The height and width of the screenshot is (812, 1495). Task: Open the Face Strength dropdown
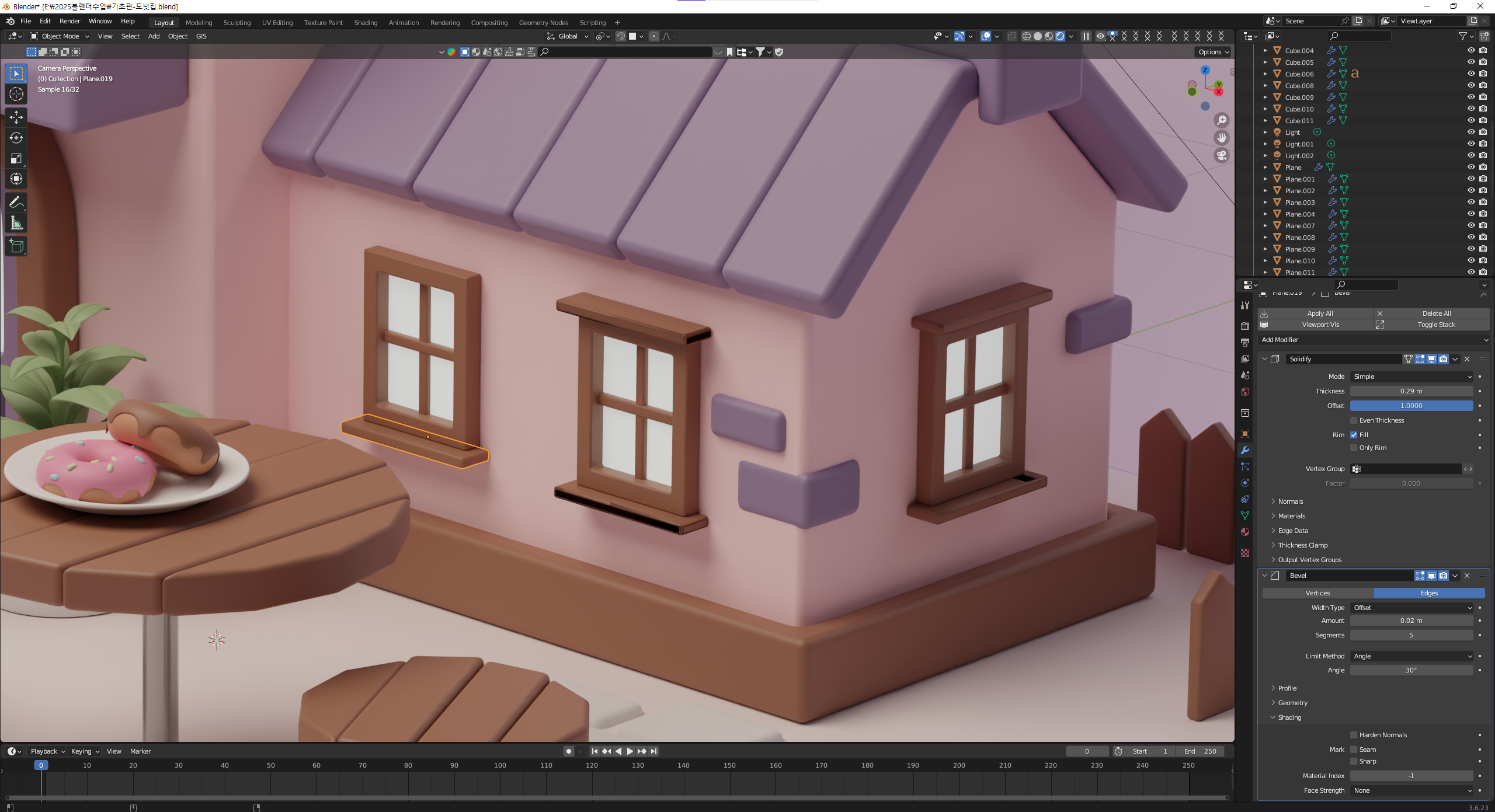click(1411, 790)
